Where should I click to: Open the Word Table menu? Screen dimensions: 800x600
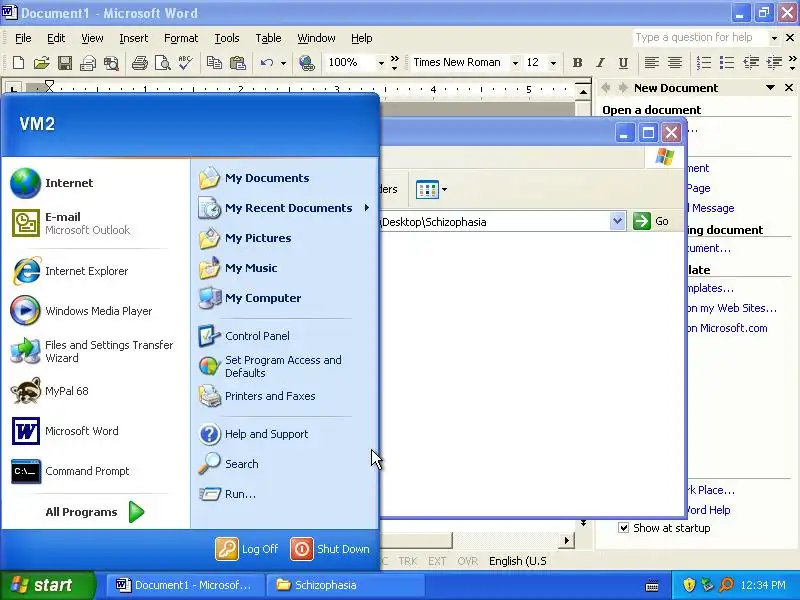(268, 38)
